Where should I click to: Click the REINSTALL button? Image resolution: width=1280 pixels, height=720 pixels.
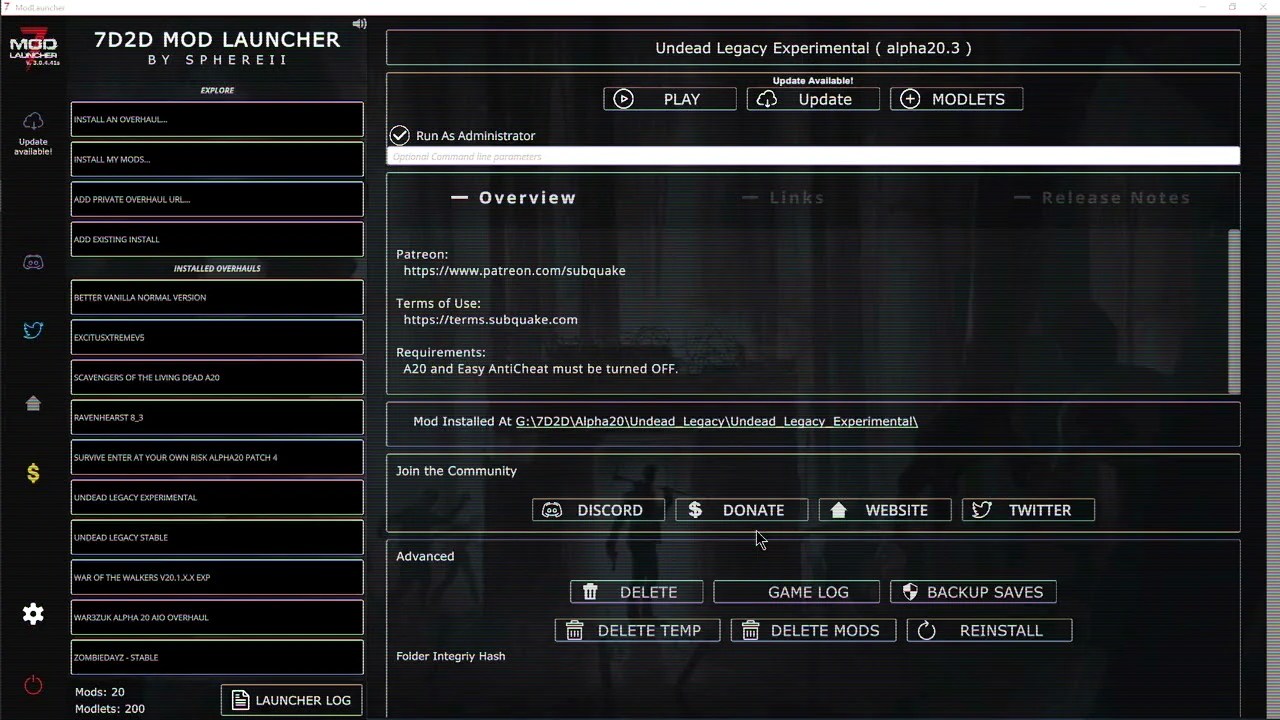[989, 630]
